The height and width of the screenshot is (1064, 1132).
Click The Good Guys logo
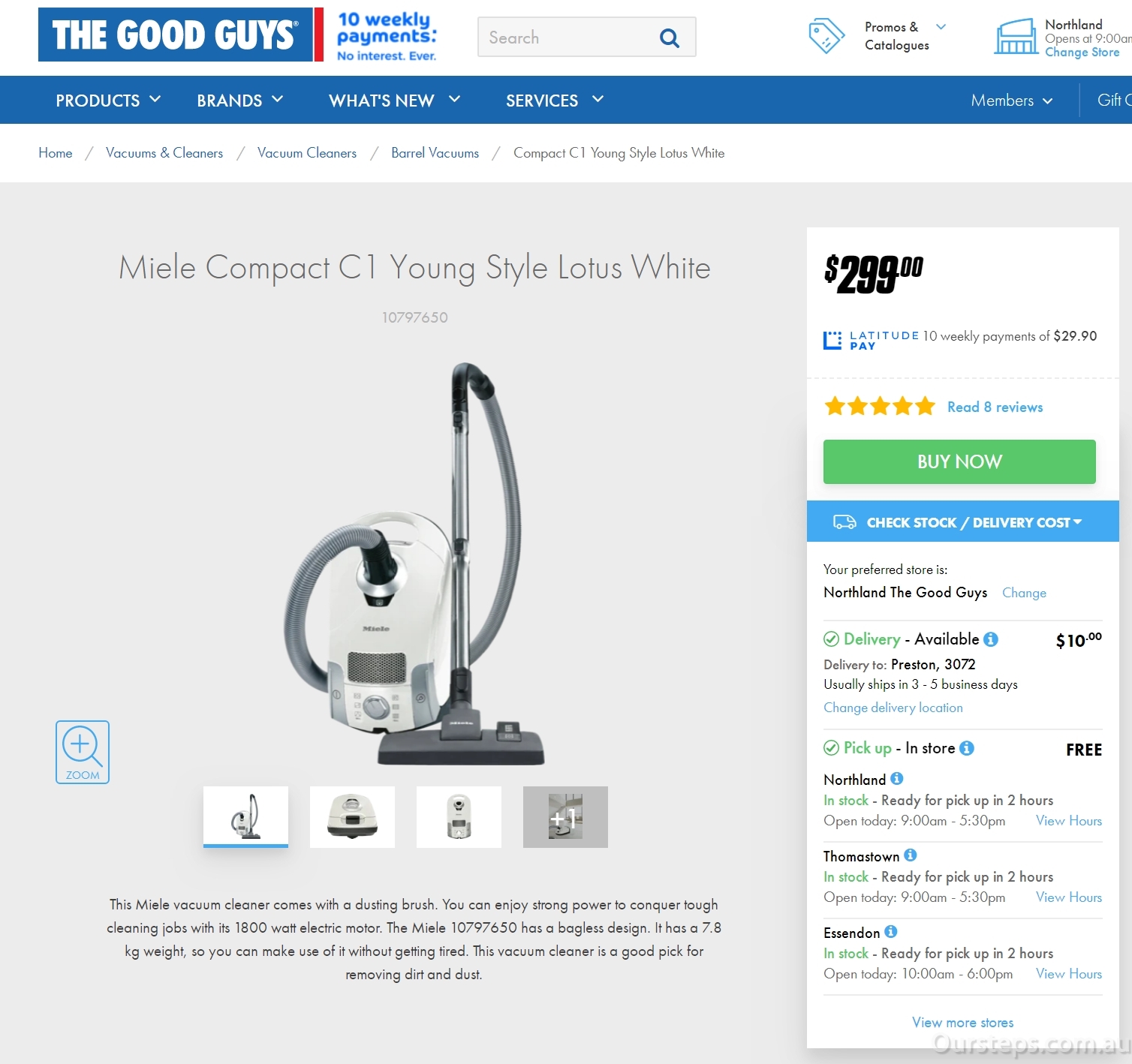176,35
